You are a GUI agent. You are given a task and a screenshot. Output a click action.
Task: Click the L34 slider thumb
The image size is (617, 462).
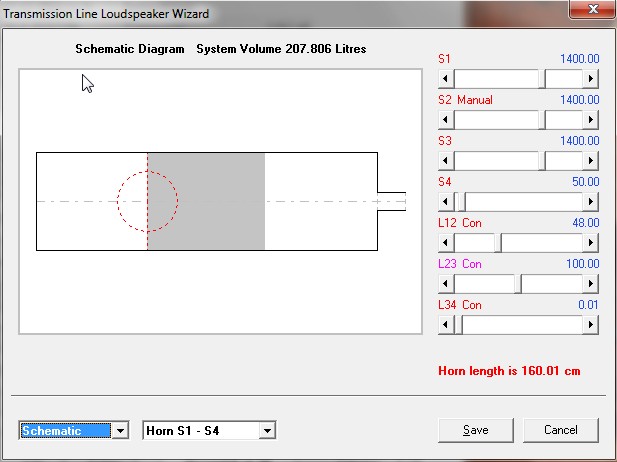tap(458, 325)
